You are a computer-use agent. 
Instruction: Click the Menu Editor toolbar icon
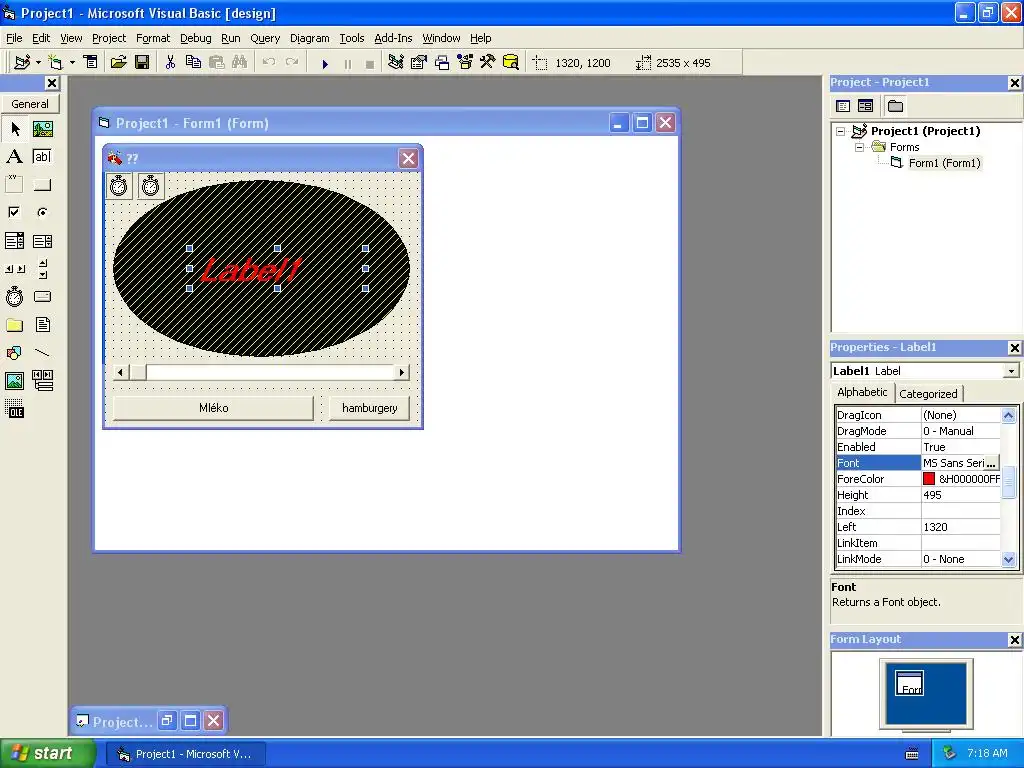(x=91, y=63)
